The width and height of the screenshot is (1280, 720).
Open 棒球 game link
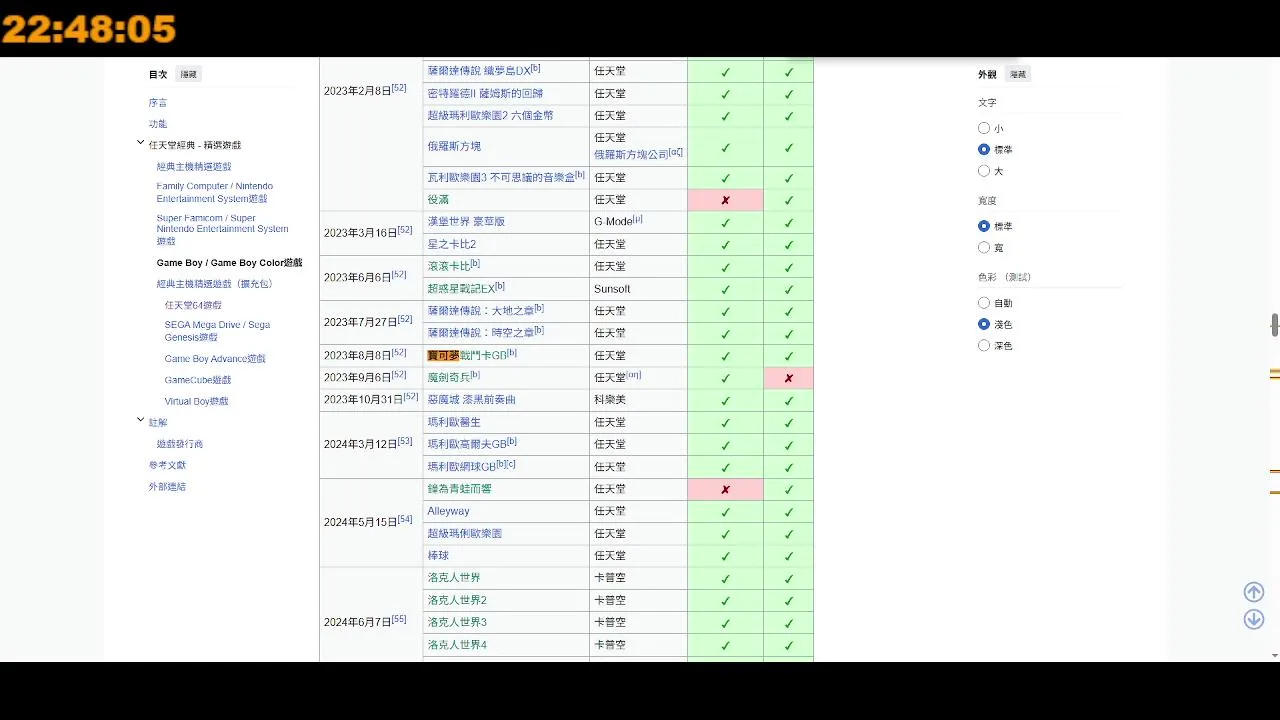pos(438,556)
